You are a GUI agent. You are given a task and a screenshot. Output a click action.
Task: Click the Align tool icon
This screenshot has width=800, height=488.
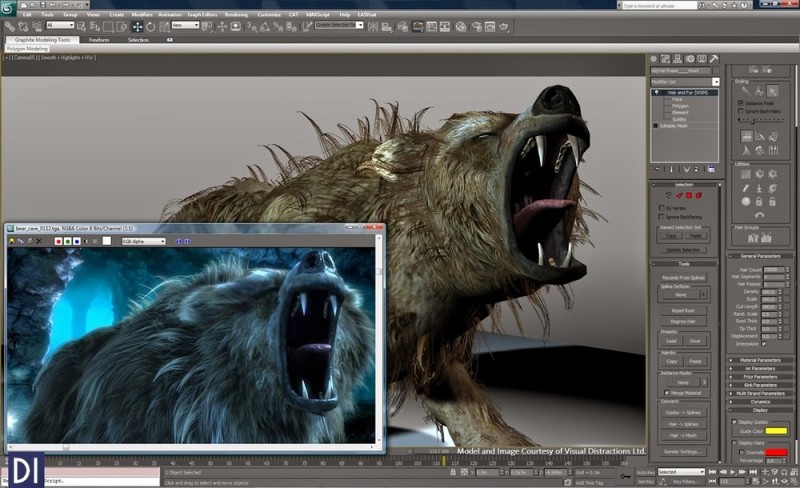point(387,27)
